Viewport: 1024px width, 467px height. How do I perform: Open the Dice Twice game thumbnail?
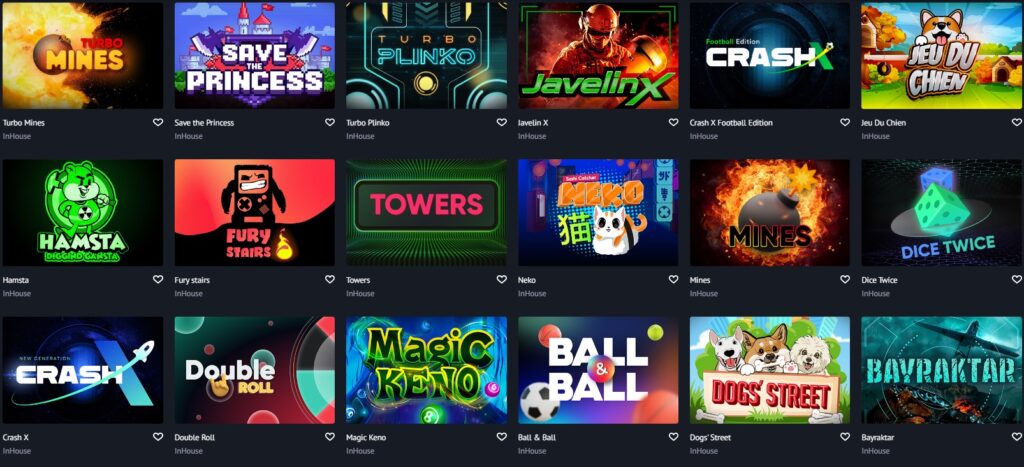pos(942,213)
